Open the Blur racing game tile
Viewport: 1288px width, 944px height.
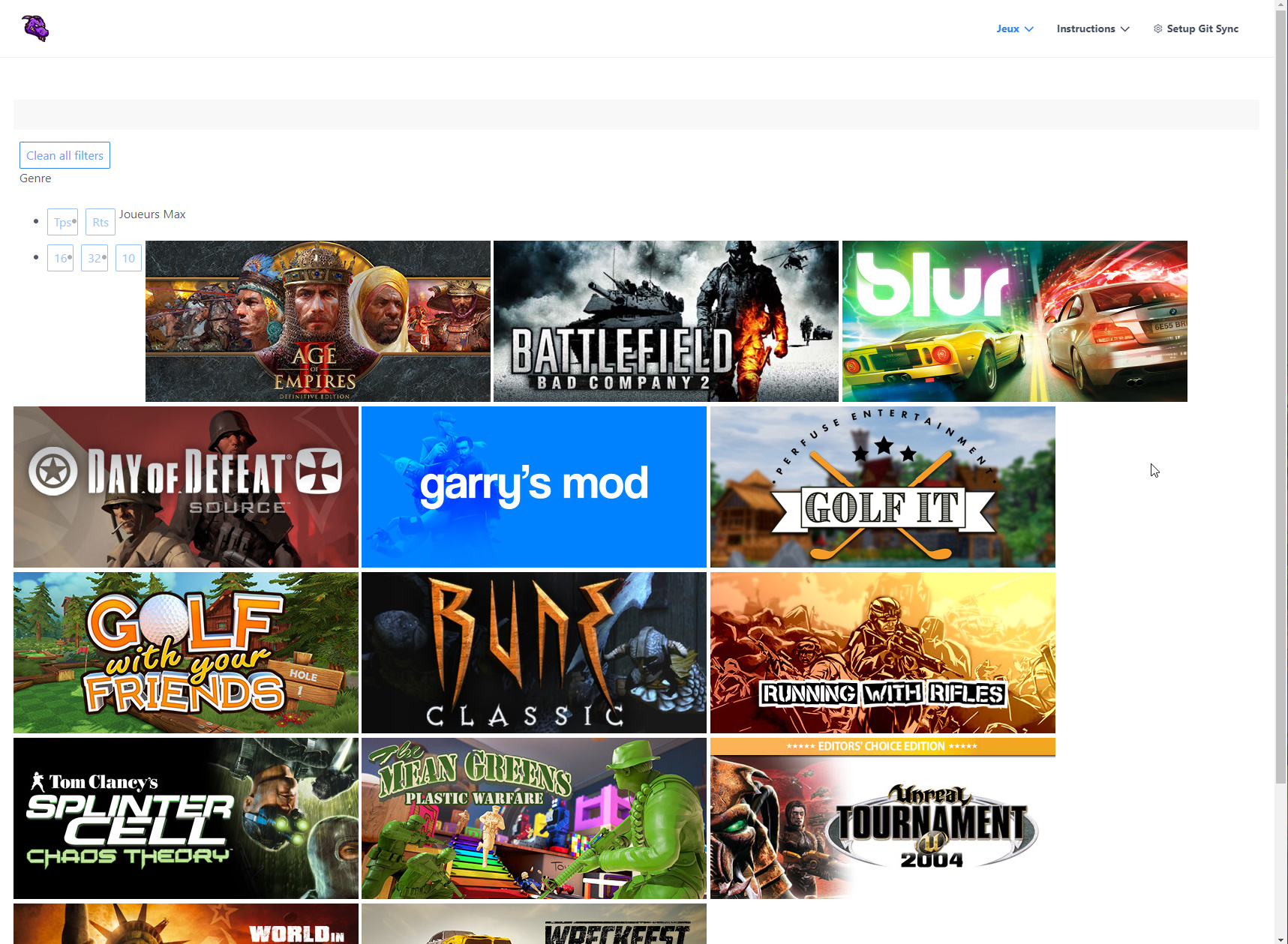tap(1015, 321)
